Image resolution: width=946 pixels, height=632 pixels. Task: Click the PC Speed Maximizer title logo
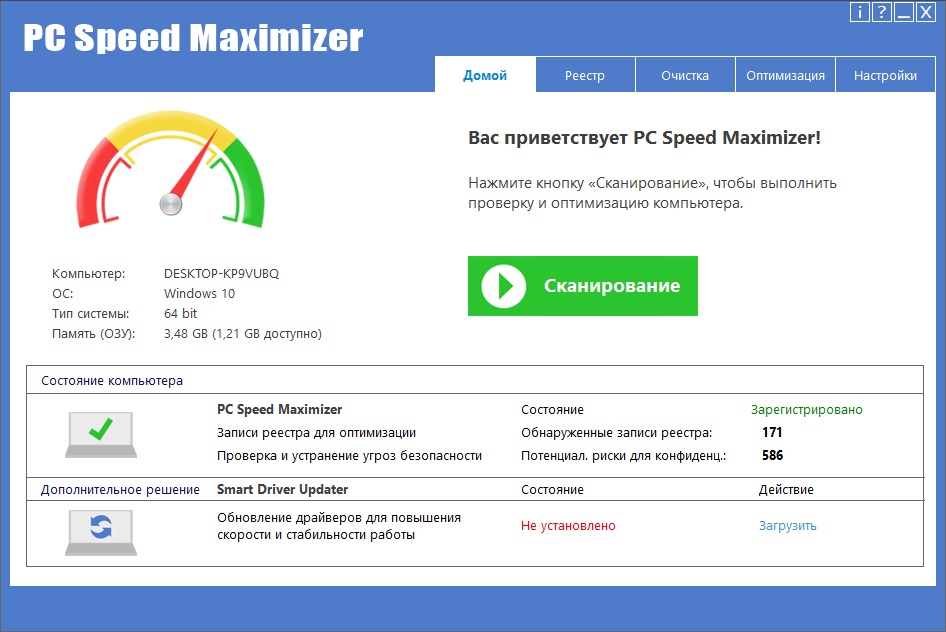(193, 37)
